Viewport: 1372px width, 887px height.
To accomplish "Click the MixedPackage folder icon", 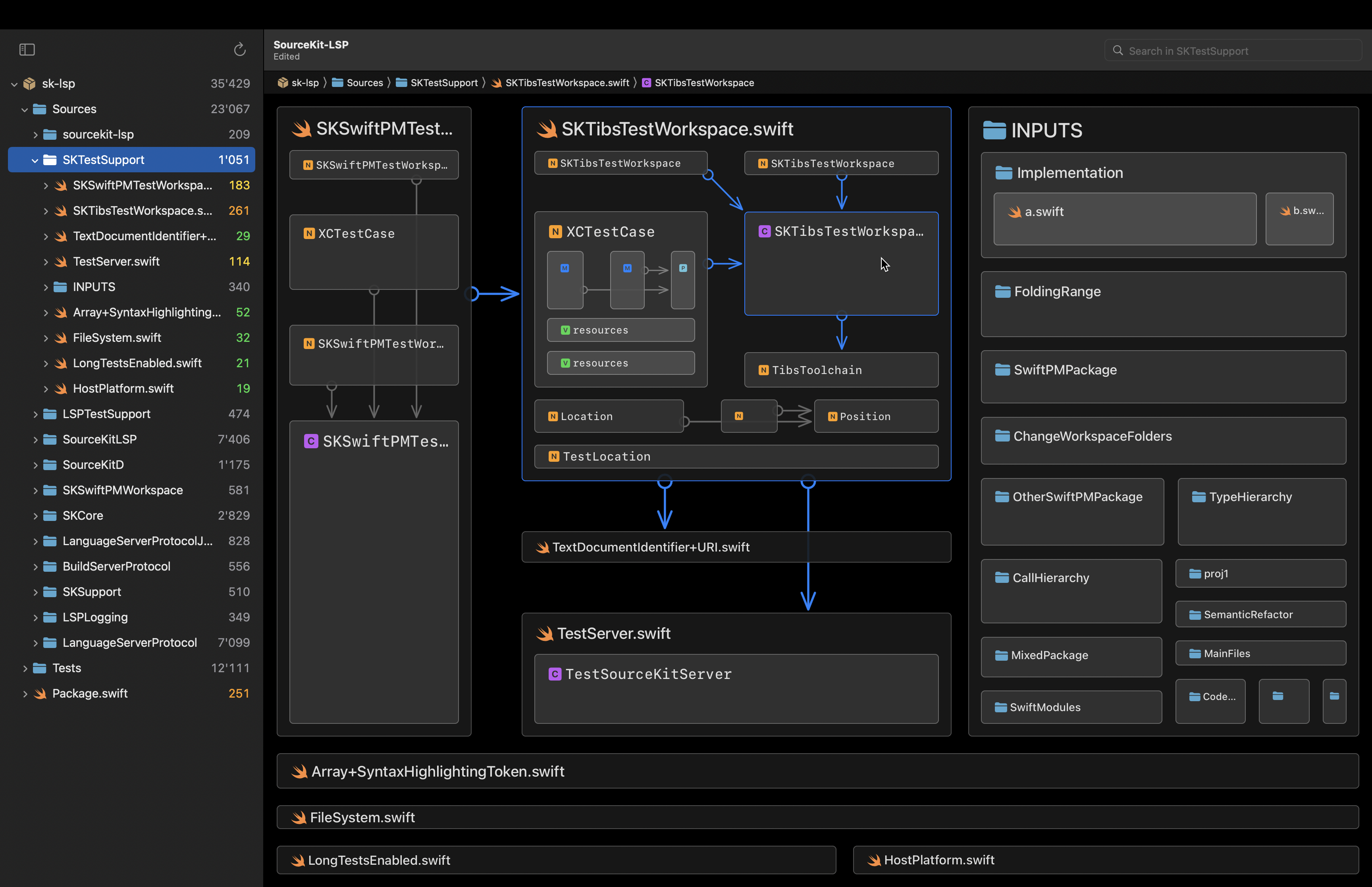I will 1001,656.
